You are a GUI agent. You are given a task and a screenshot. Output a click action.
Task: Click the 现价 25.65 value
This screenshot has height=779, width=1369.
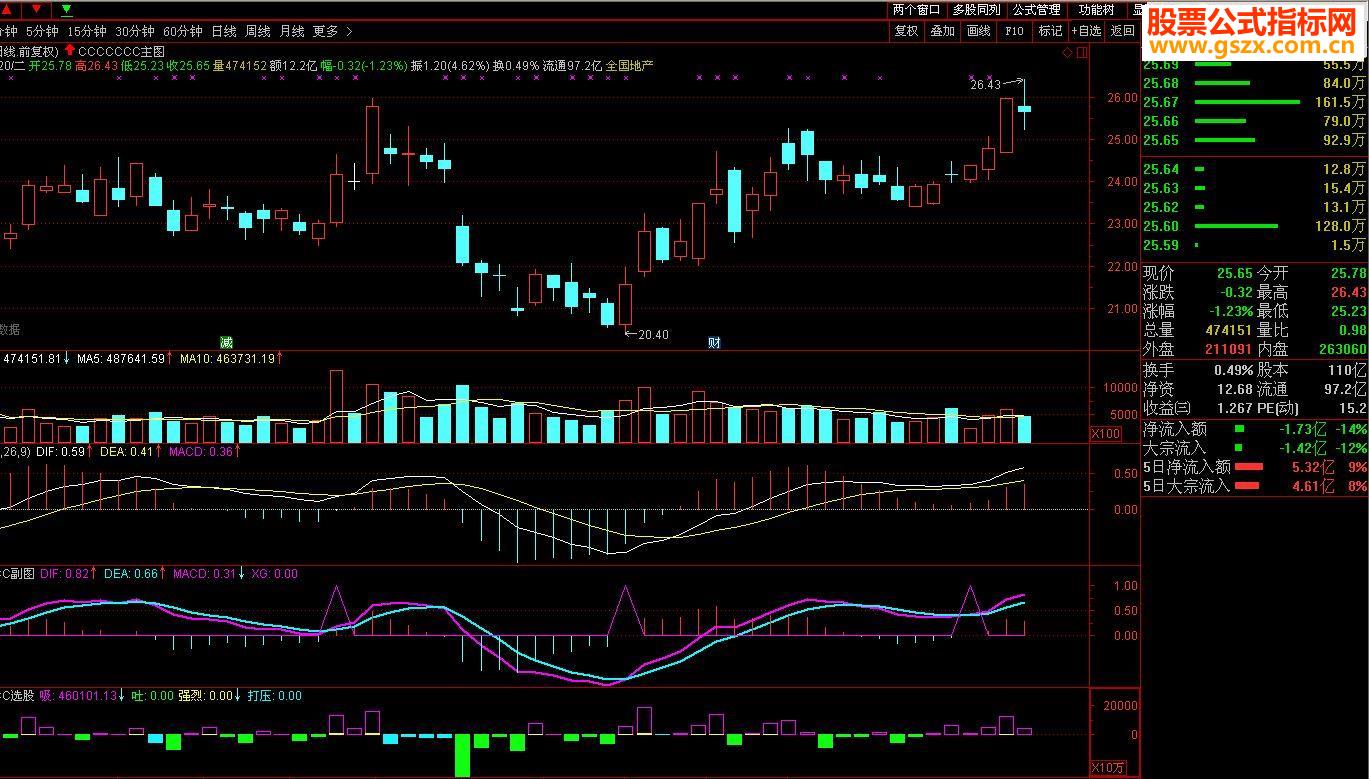point(1234,273)
